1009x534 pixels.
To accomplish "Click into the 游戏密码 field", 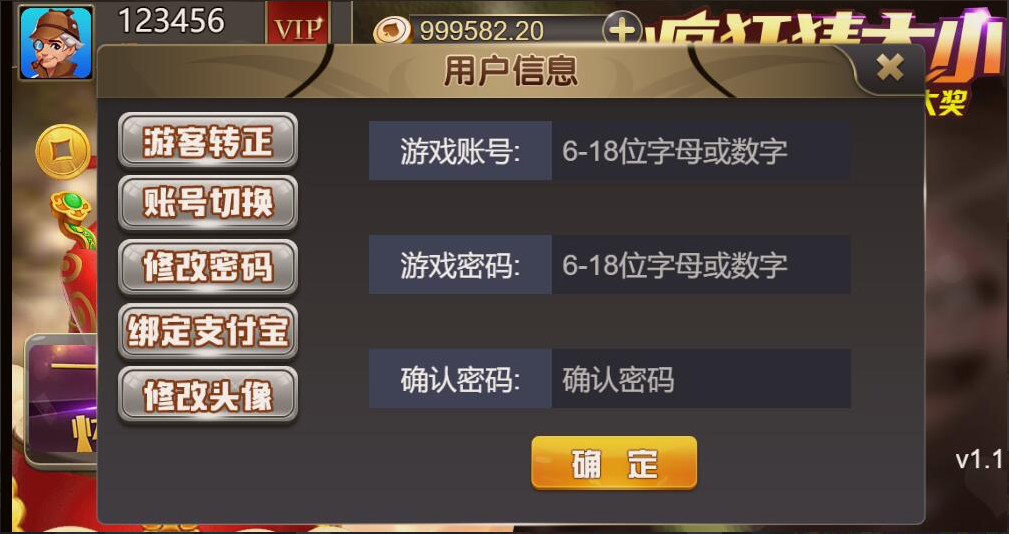I will pyautogui.click(x=701, y=264).
